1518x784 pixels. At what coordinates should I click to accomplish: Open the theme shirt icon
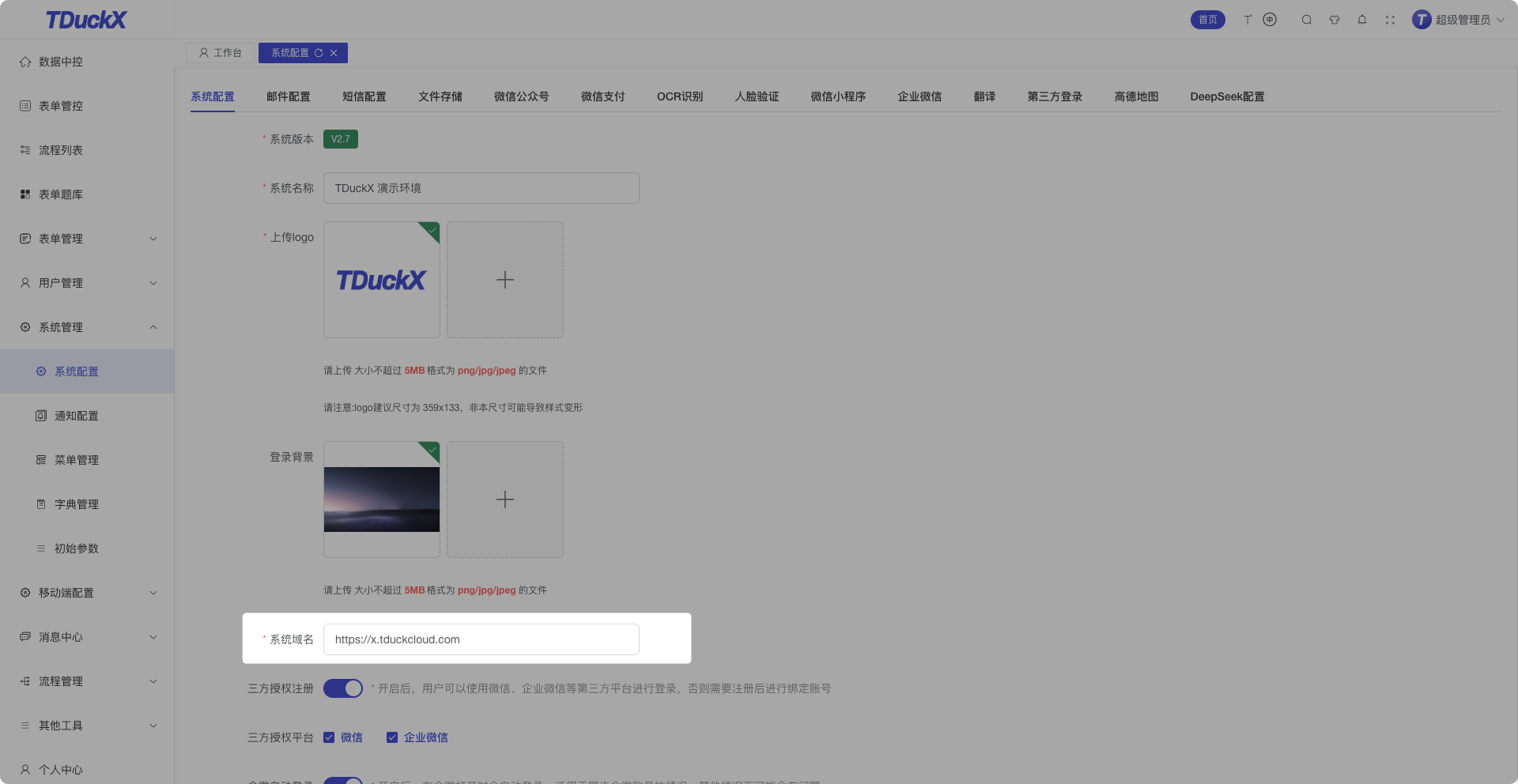tap(1335, 20)
